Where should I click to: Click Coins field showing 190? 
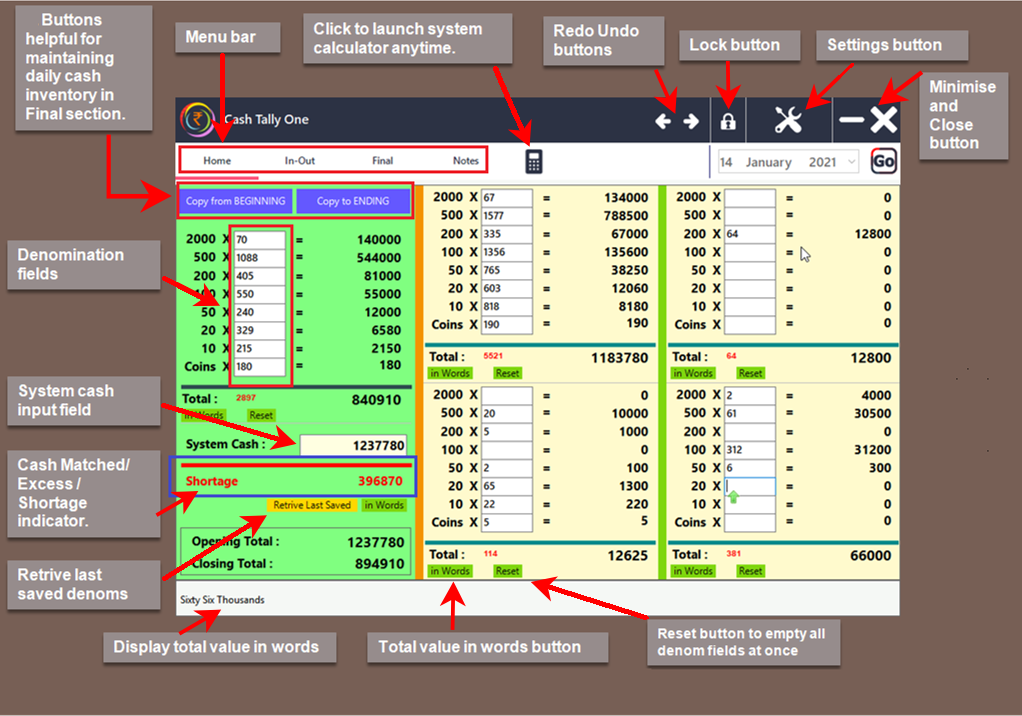click(x=506, y=324)
